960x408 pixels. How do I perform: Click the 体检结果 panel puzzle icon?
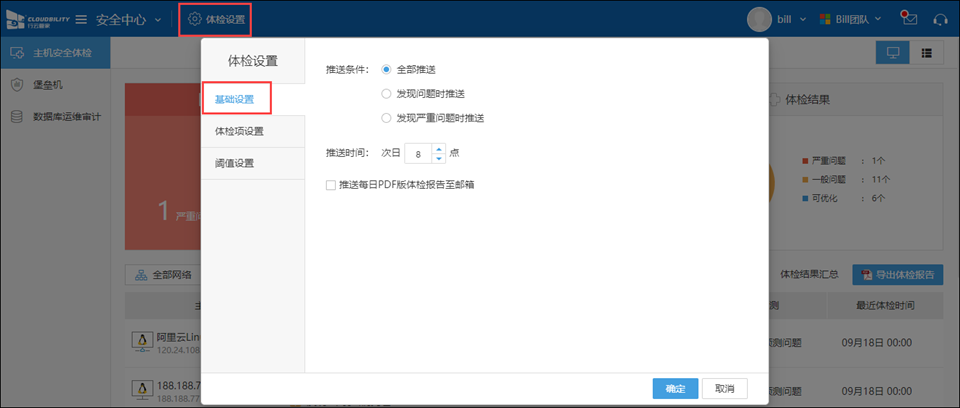coord(773,100)
